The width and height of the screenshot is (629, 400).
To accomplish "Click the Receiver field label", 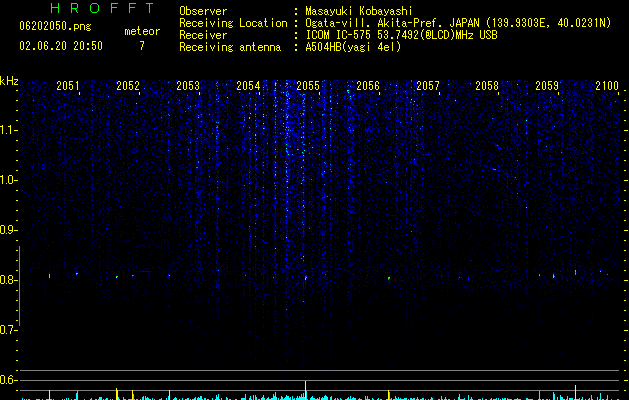I will click(x=203, y=35).
